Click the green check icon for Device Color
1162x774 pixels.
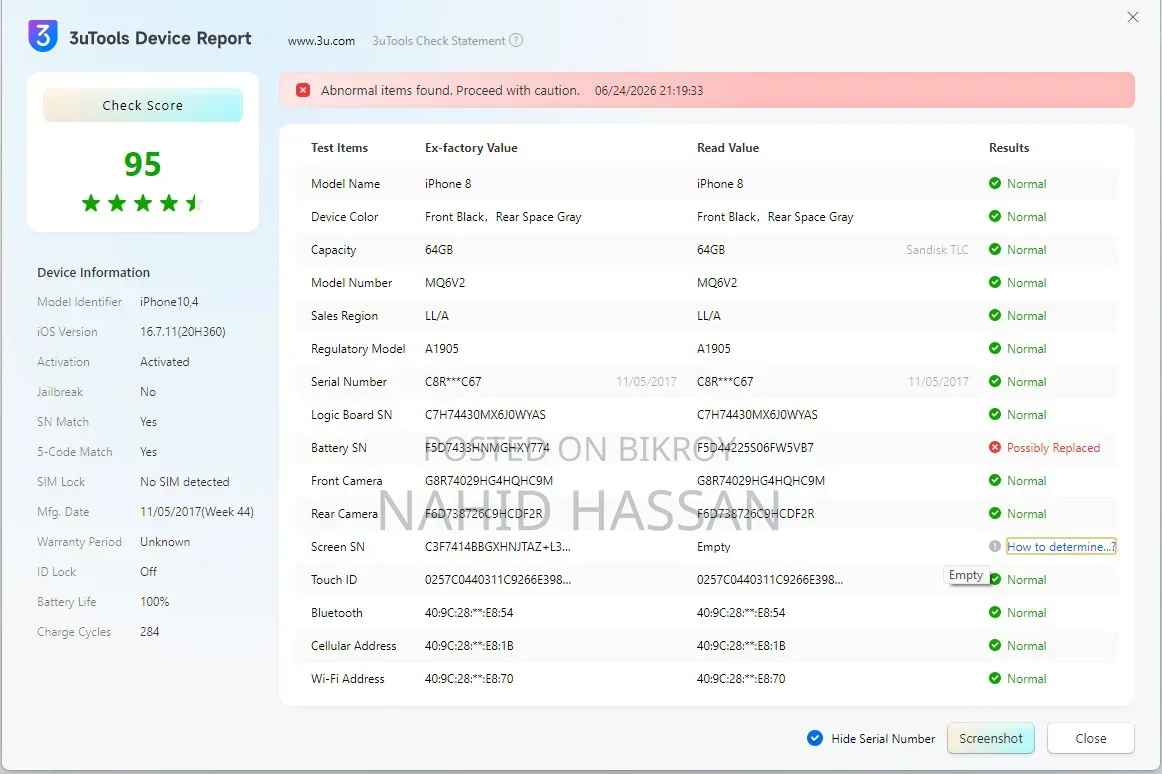click(x=995, y=216)
